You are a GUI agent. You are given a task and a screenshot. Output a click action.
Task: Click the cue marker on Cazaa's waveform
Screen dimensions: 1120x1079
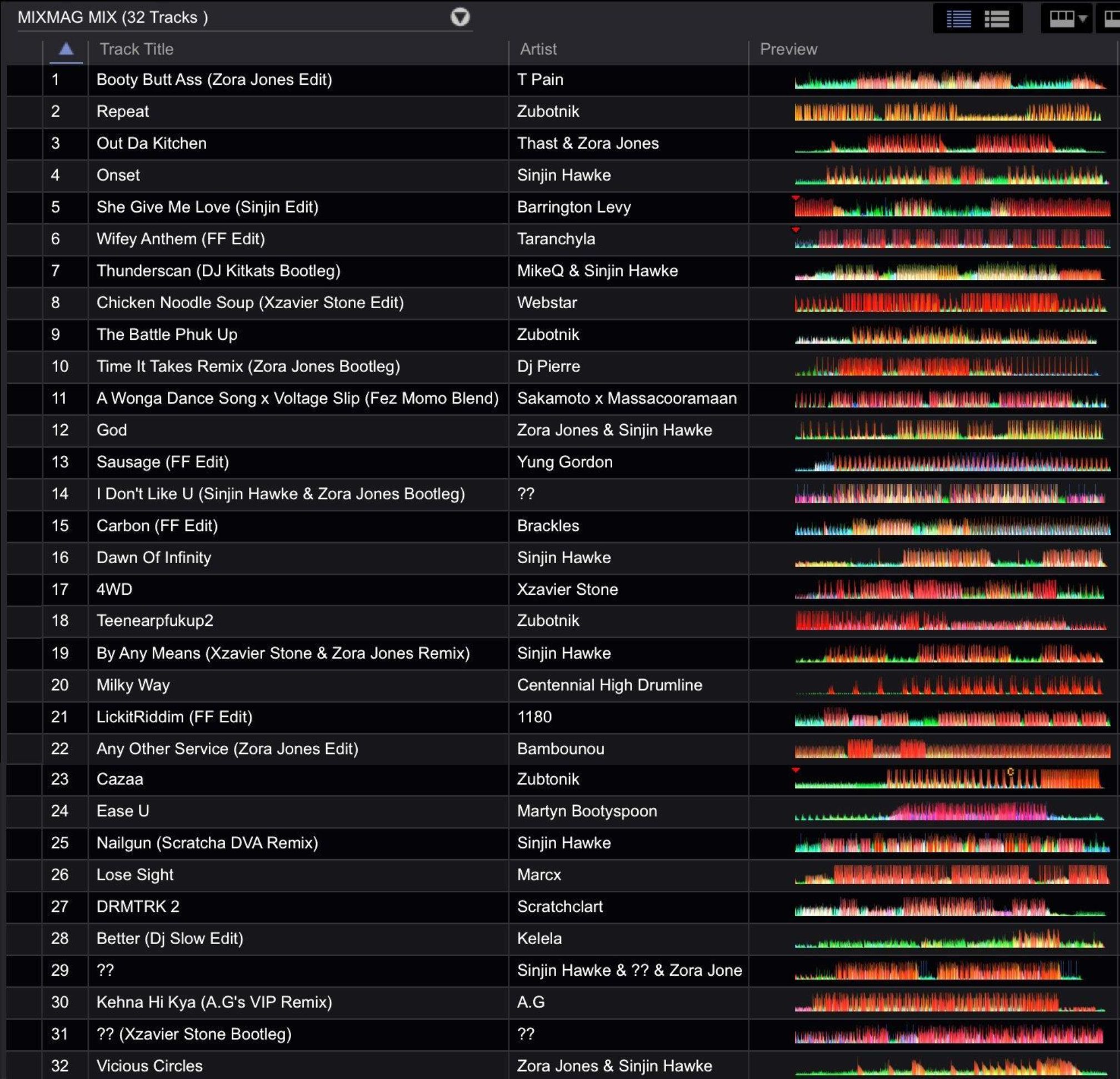click(x=1011, y=772)
